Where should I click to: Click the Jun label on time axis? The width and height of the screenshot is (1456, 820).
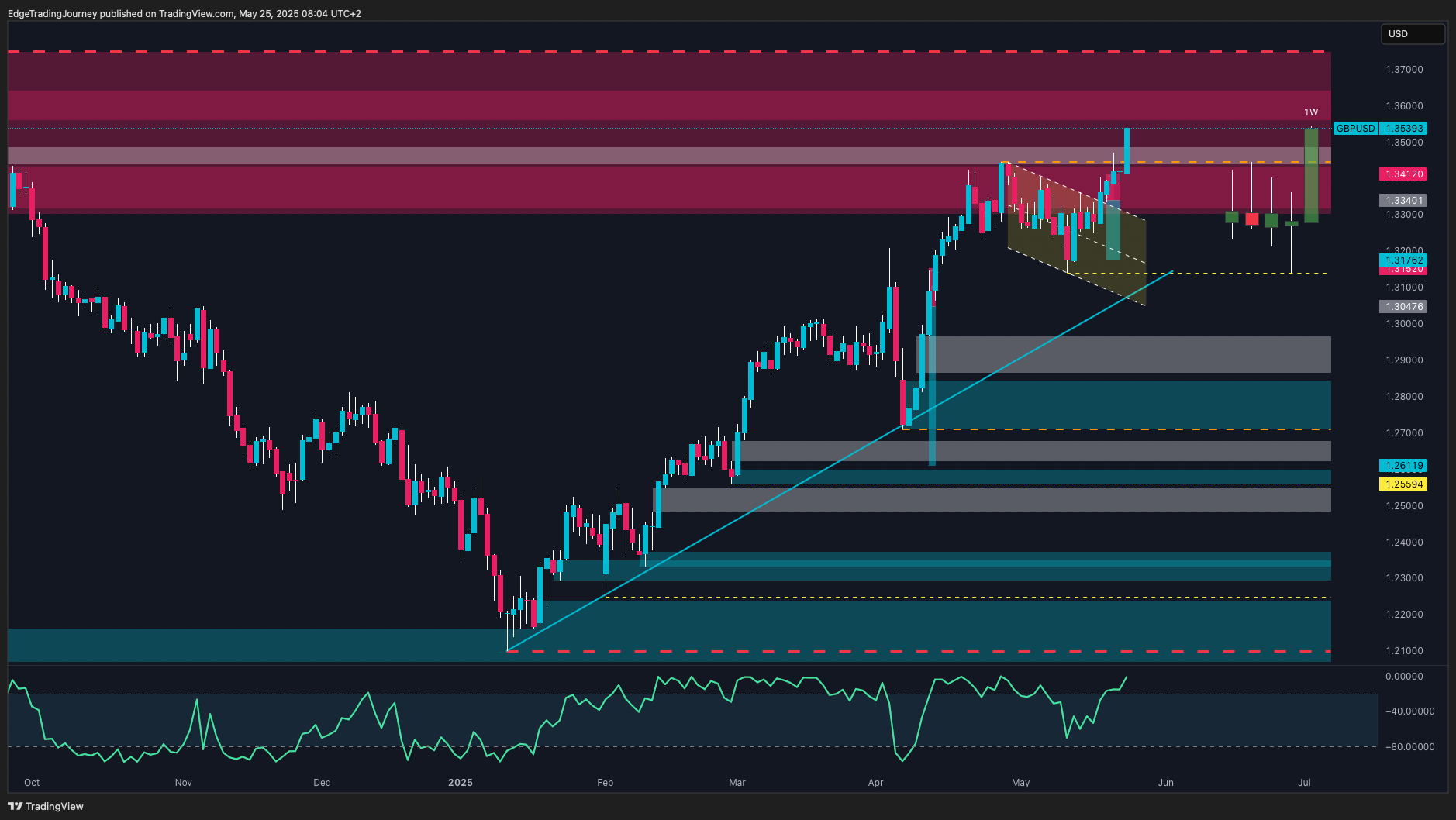click(1166, 783)
